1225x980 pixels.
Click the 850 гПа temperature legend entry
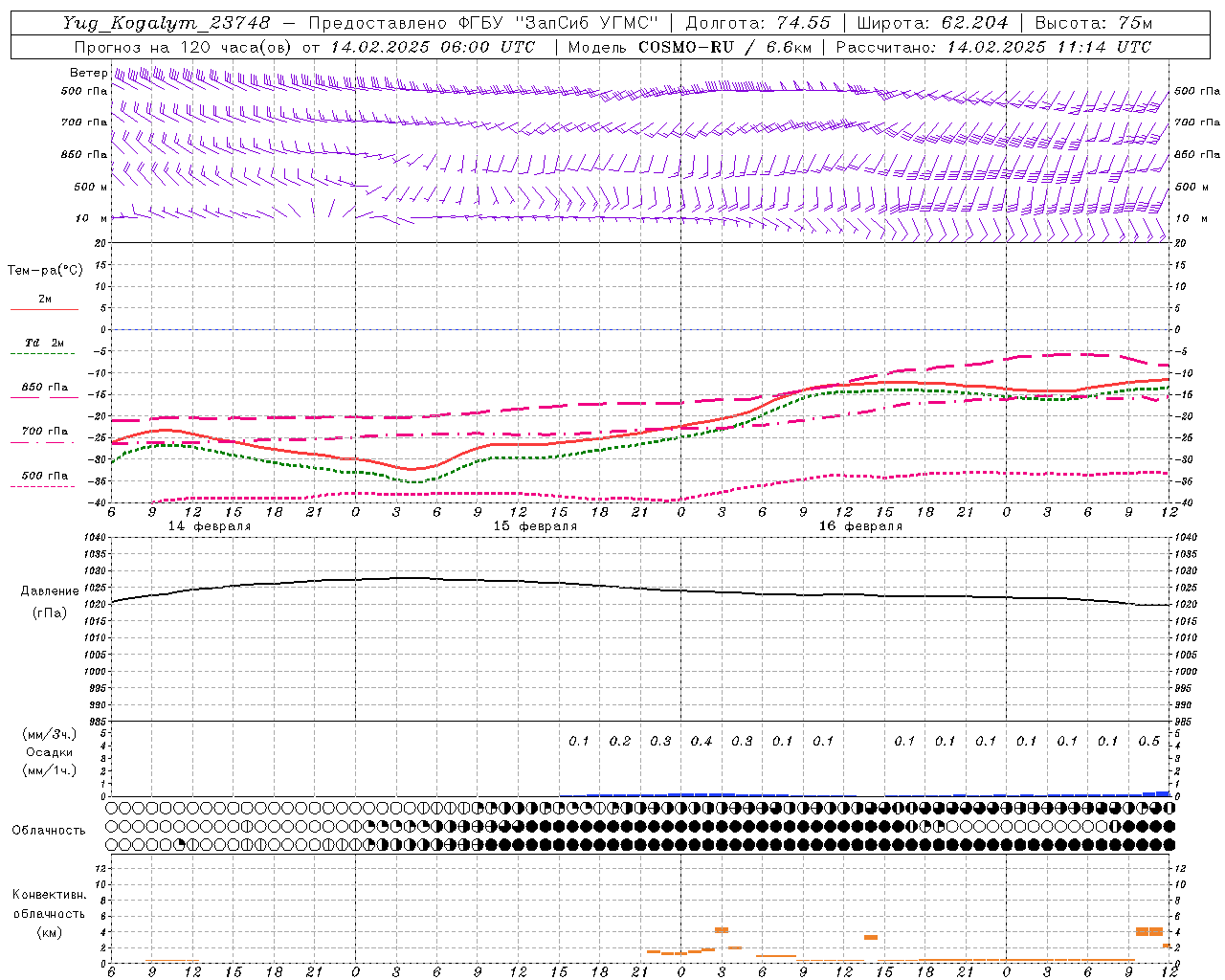click(44, 390)
